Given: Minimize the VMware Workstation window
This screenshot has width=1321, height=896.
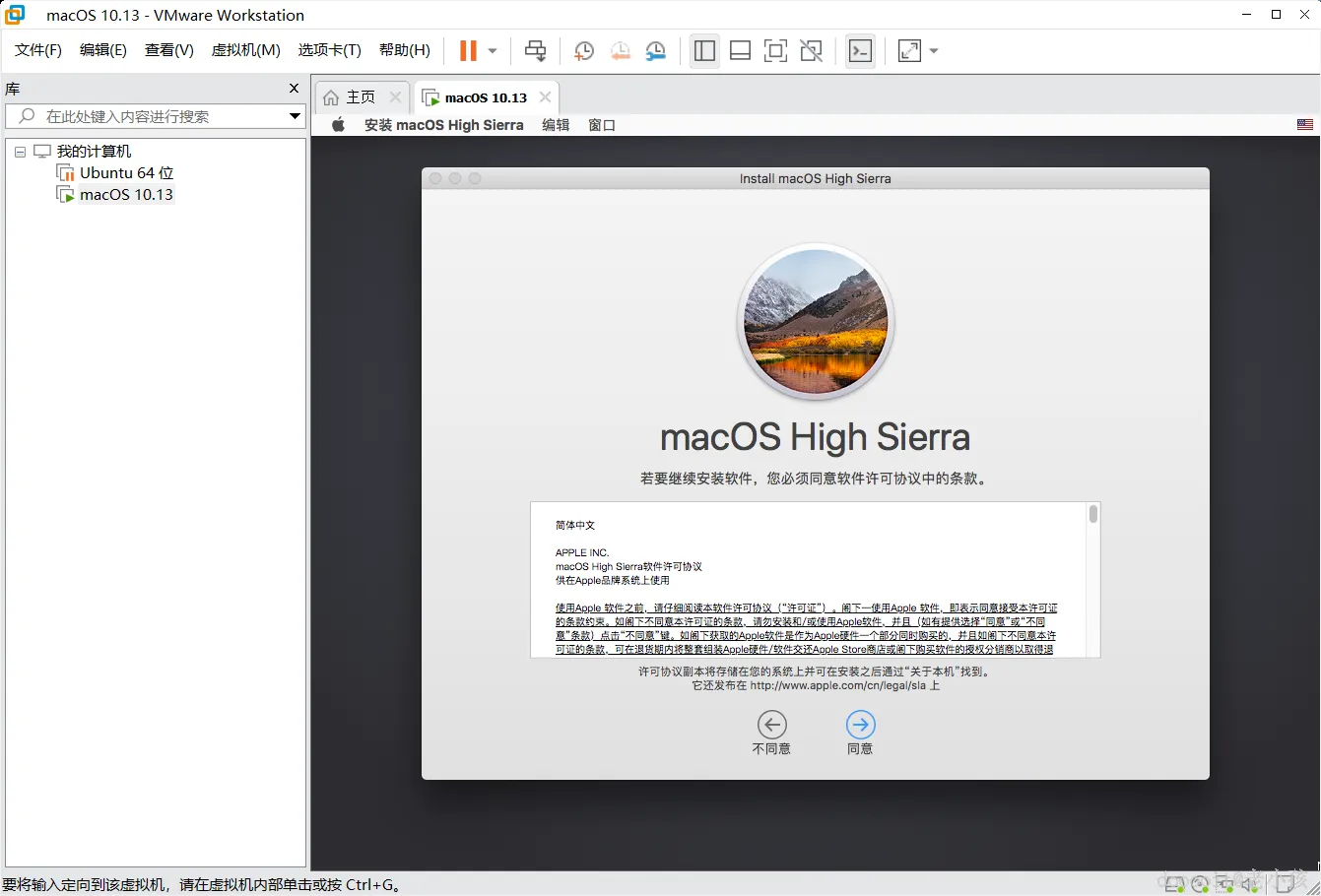Looking at the screenshot, I should point(1248,15).
